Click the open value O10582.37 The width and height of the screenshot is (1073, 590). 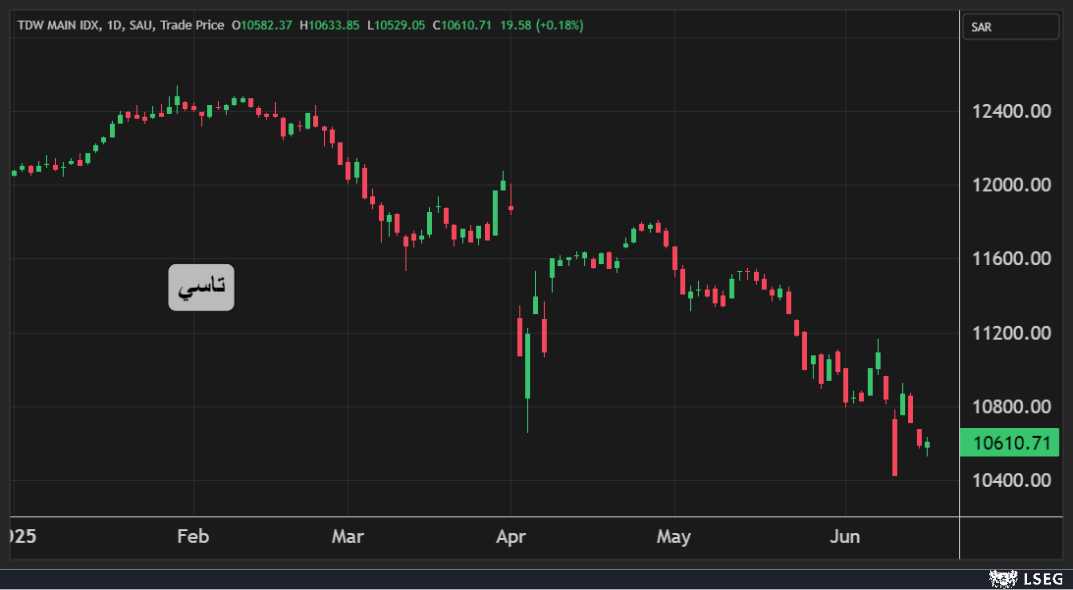261,25
